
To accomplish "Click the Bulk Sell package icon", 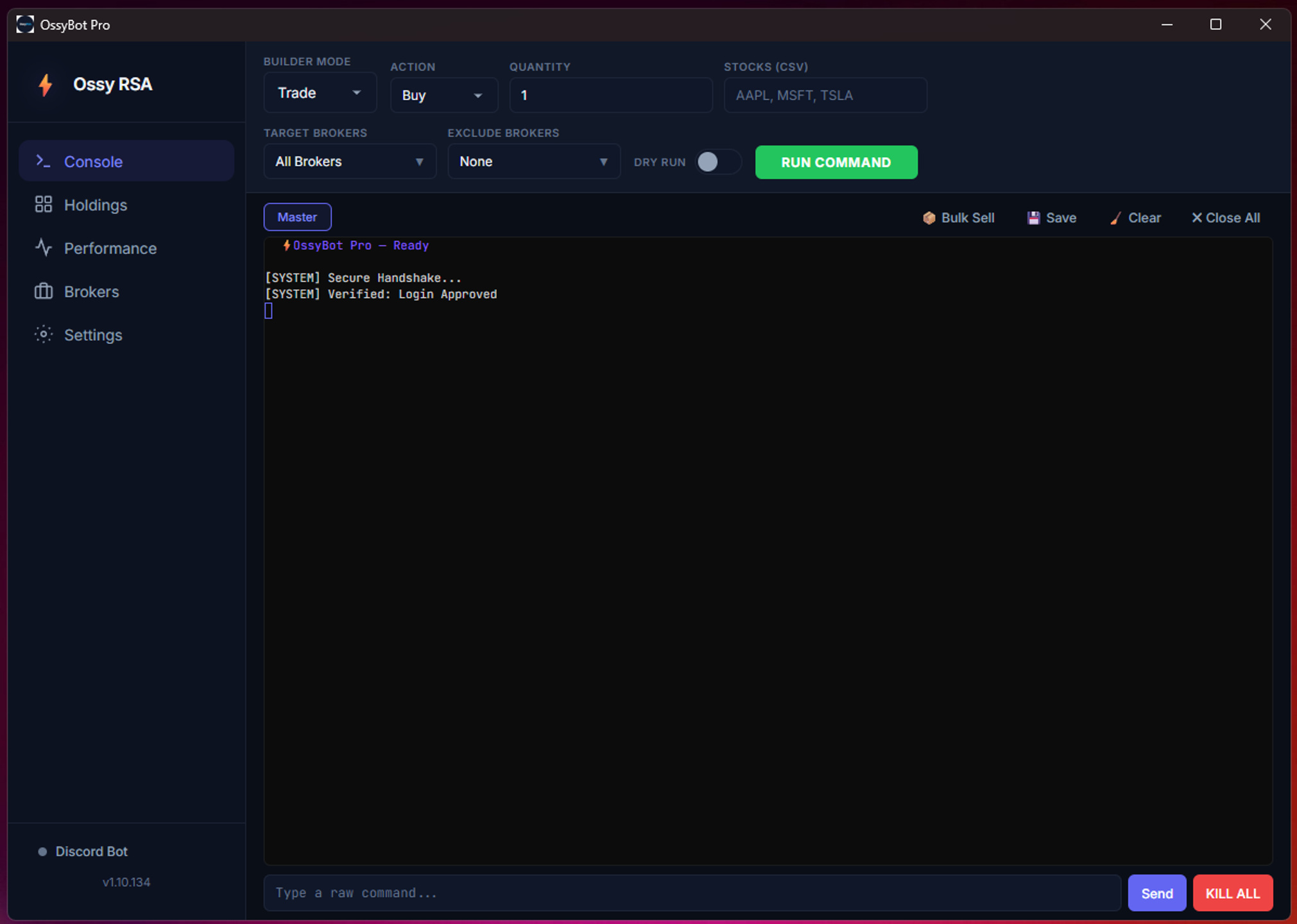I will point(929,218).
